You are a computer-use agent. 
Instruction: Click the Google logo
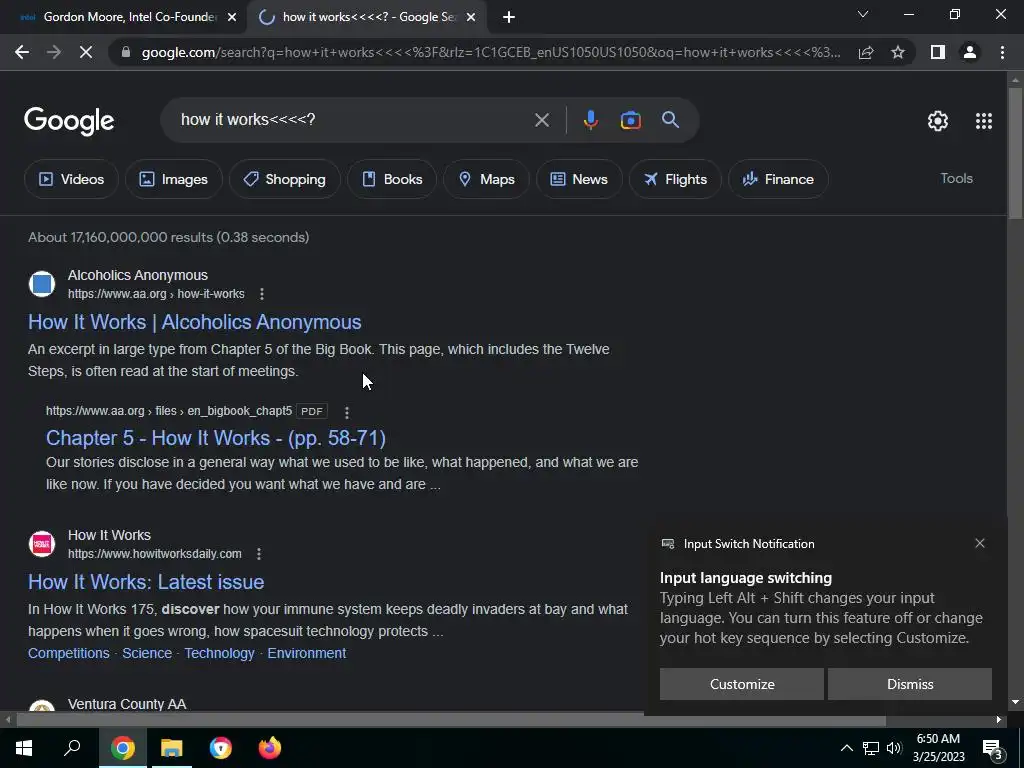coord(69,121)
